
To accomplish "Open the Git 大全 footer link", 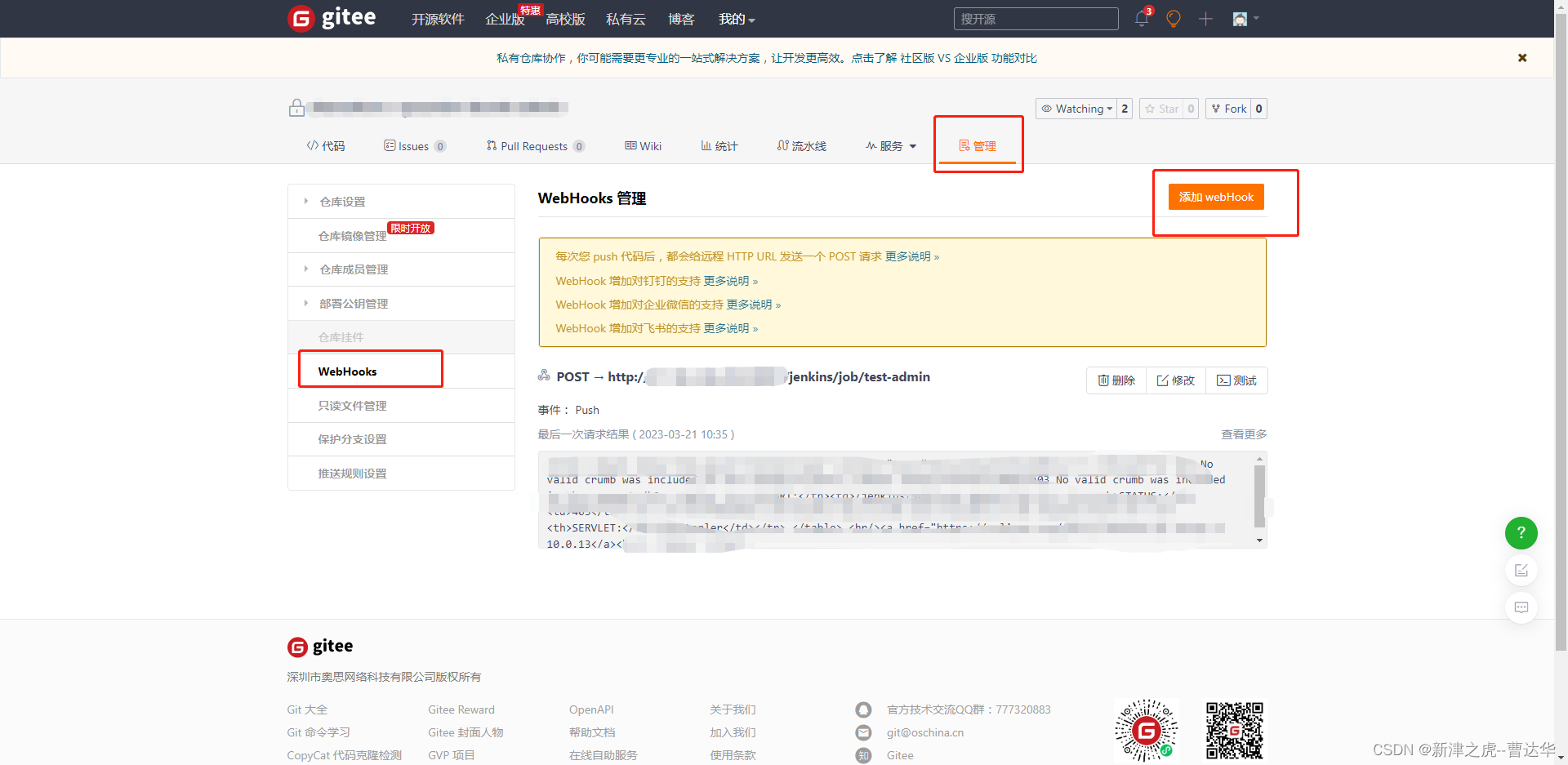I will (307, 709).
